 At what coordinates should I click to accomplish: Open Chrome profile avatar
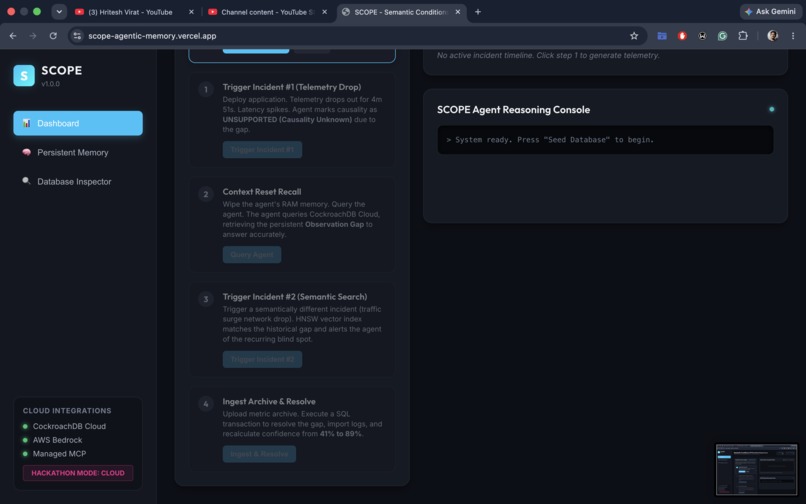772,36
